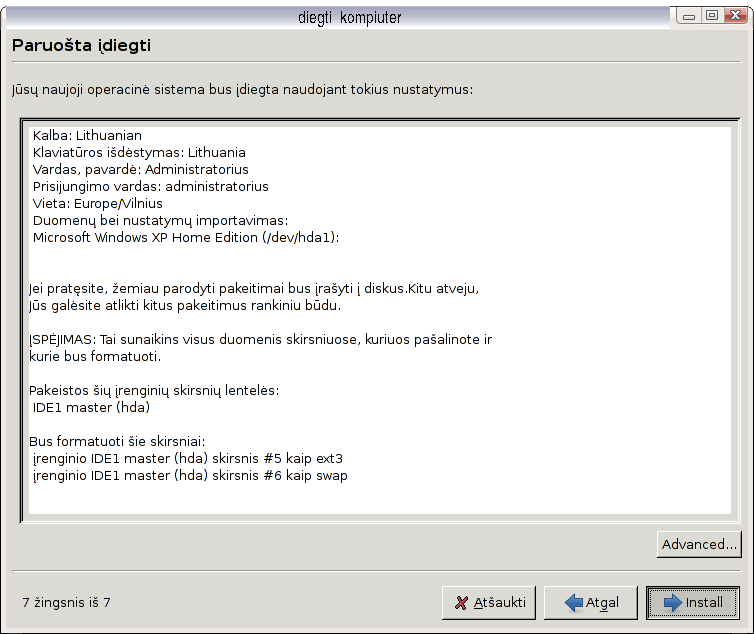Viewport: 754px width, 634px height.
Task: Go back with the Atgal button
Action: 590,603
